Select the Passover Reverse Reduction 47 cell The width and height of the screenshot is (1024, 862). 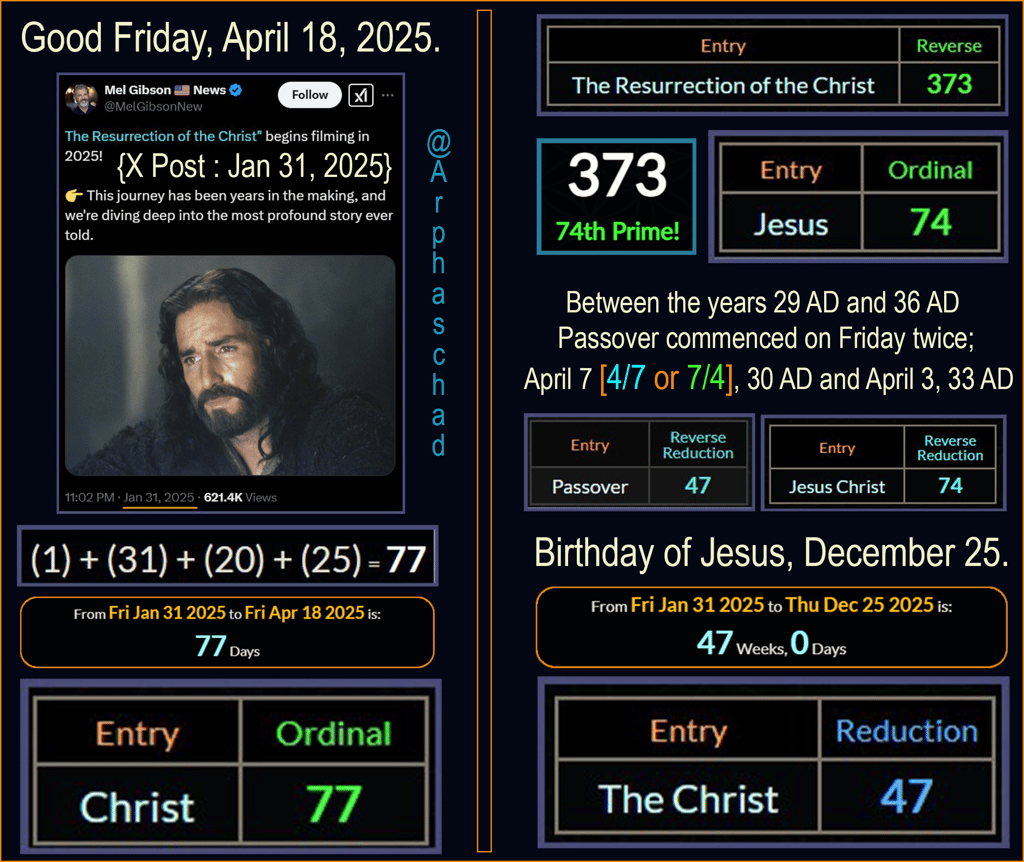pyautogui.click(x=697, y=486)
